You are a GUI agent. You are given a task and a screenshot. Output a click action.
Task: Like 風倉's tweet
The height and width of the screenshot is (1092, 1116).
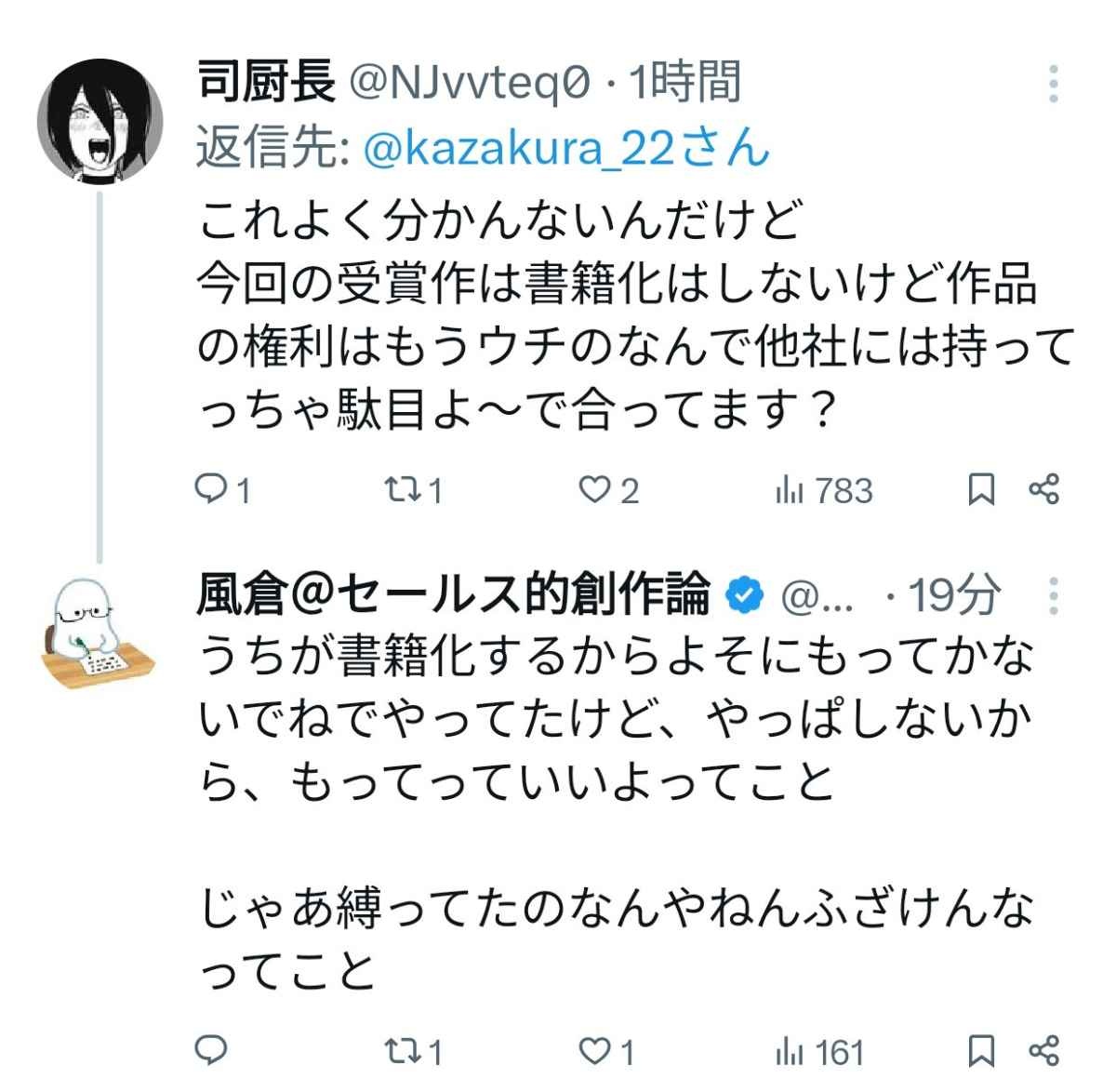pos(594,1050)
